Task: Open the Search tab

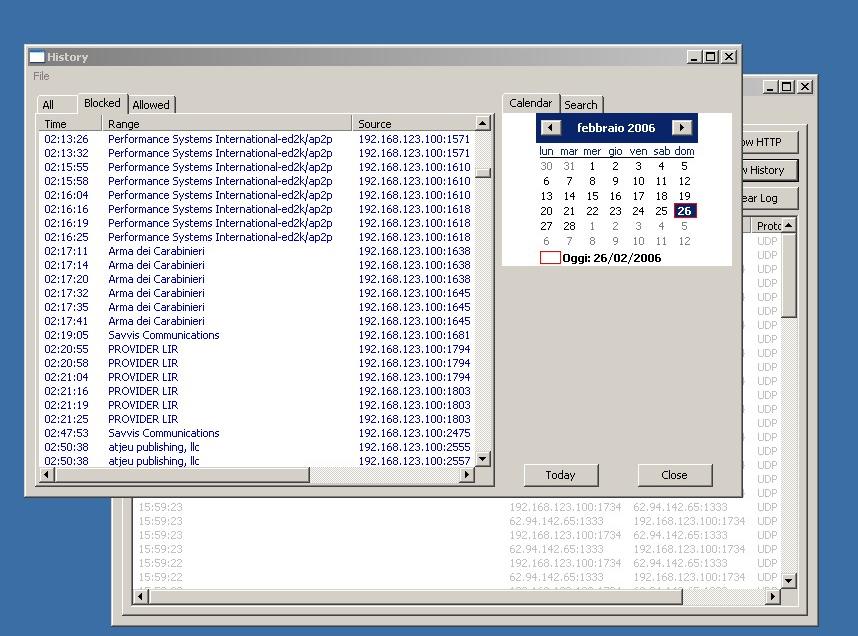Action: click(x=580, y=105)
